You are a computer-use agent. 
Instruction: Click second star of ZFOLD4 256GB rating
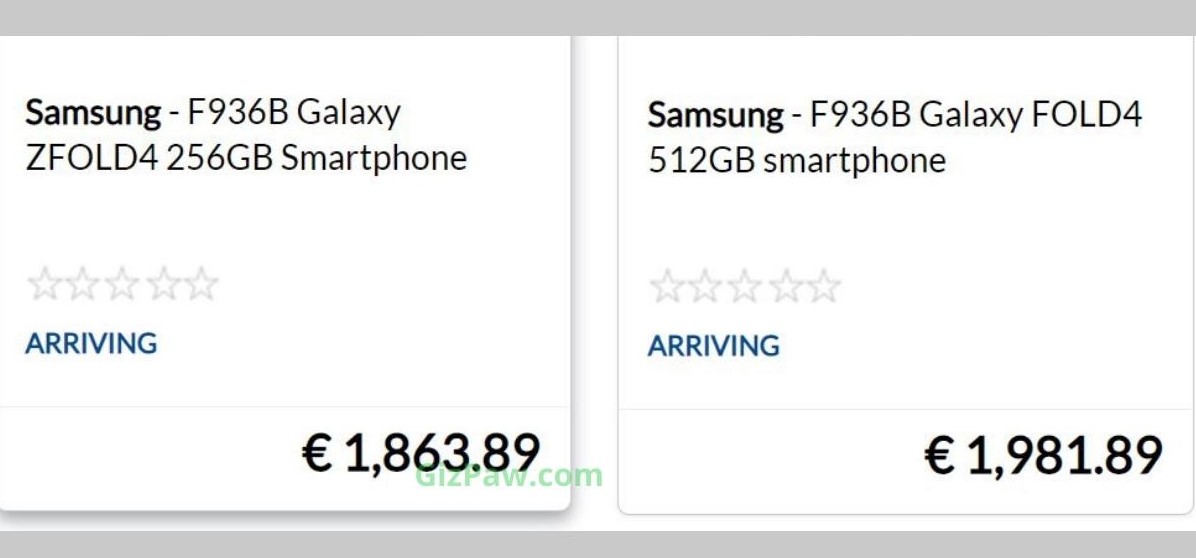pos(83,285)
